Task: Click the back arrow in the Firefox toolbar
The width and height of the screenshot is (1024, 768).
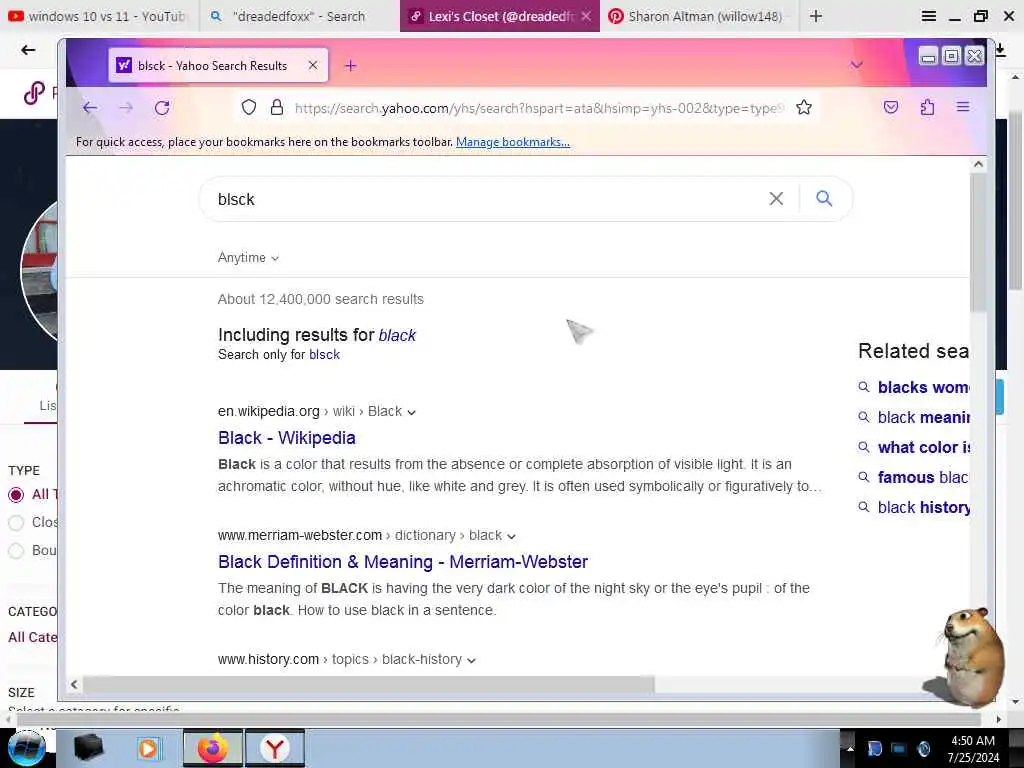Action: coord(90,108)
